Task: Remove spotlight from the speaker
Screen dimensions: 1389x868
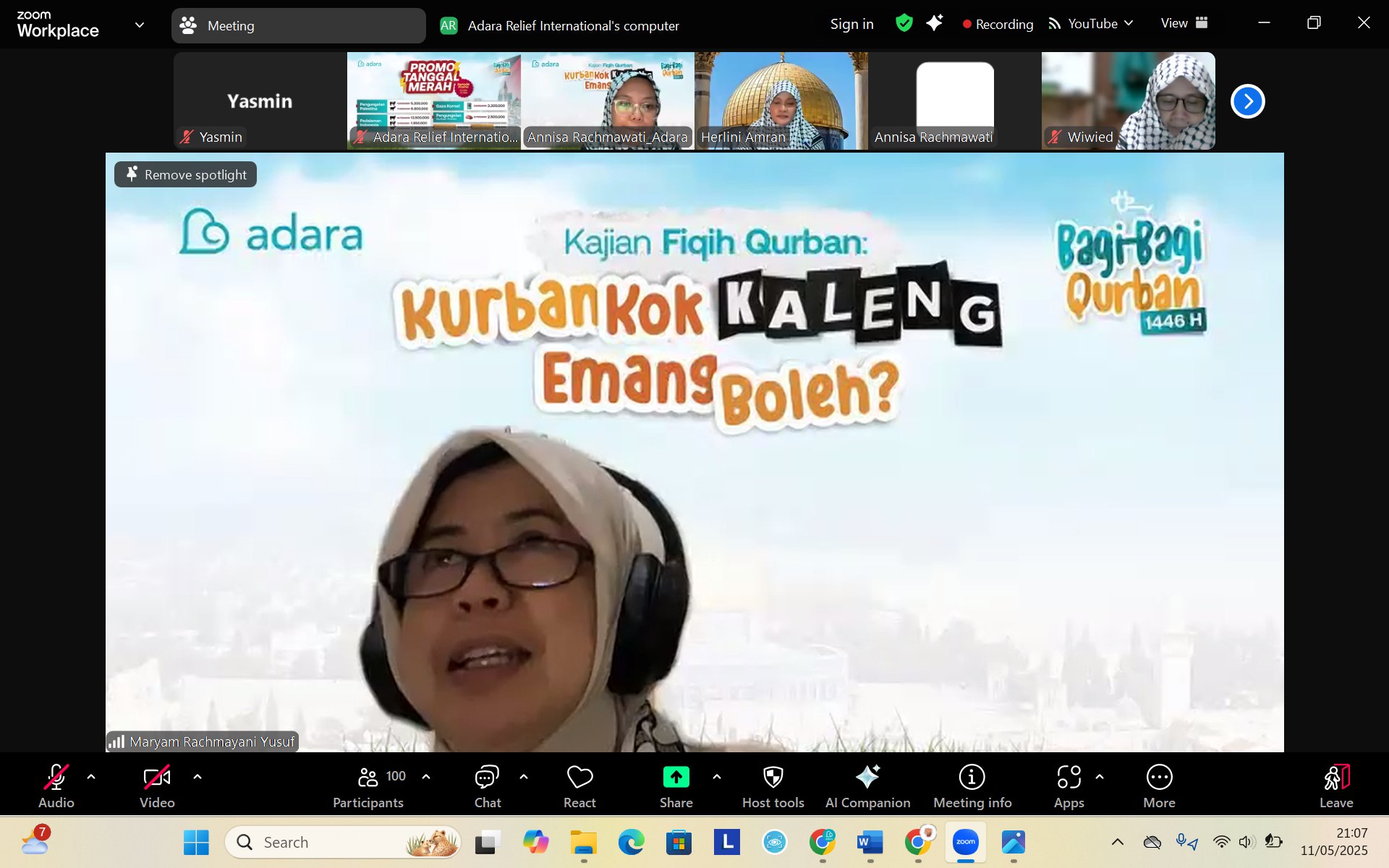Action: [186, 174]
